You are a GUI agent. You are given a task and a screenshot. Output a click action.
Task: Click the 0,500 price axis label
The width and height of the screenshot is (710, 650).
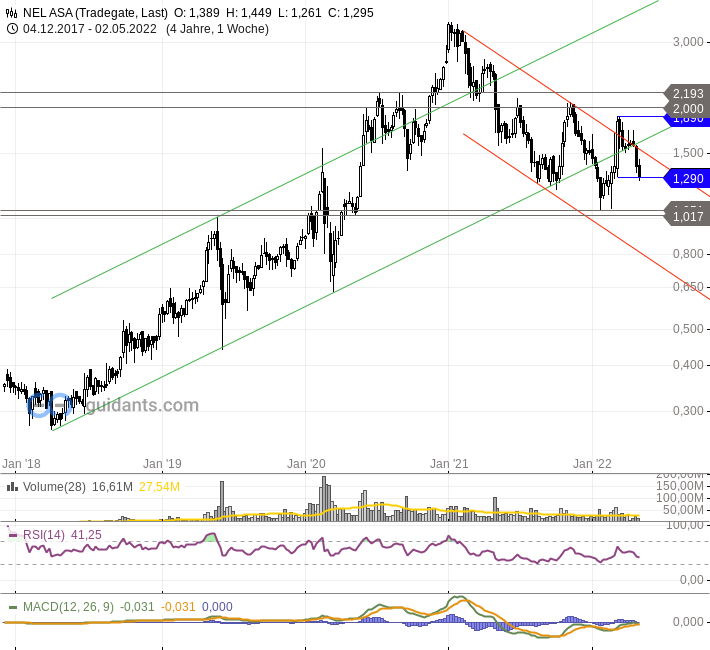point(688,329)
